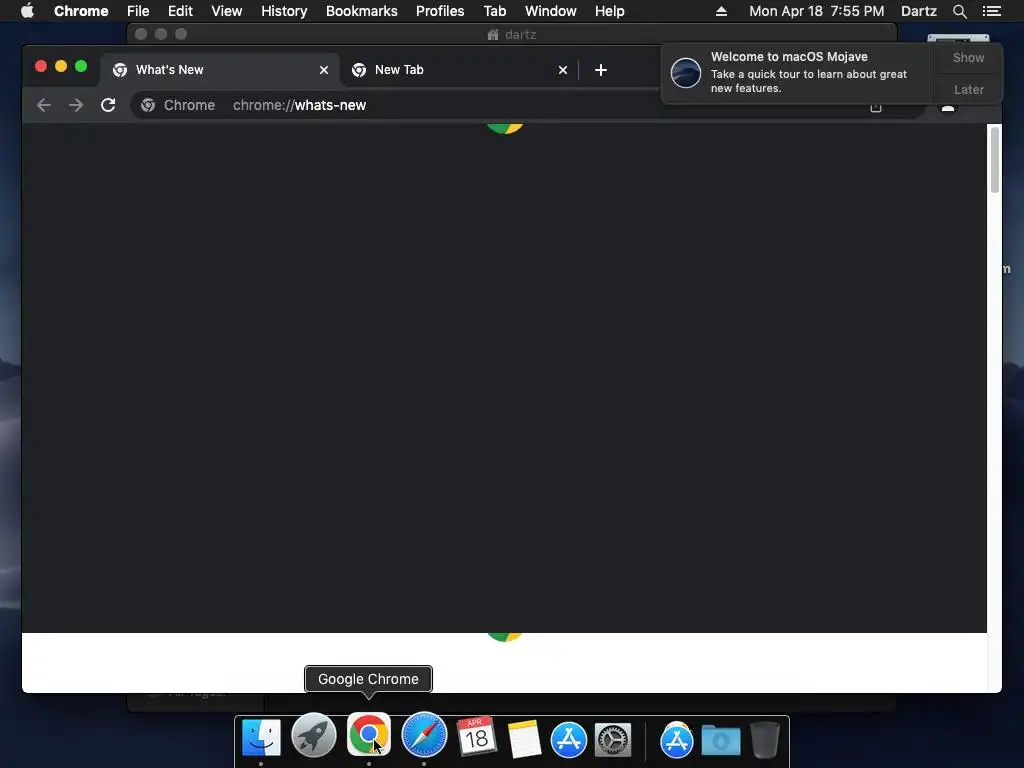Close the What's New tab
The width and height of the screenshot is (1024, 768).
[323, 70]
